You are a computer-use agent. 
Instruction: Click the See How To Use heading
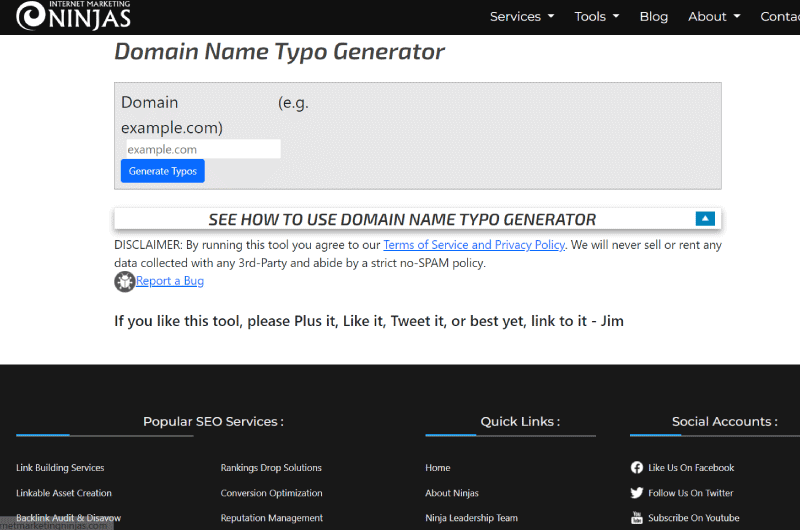pos(402,219)
